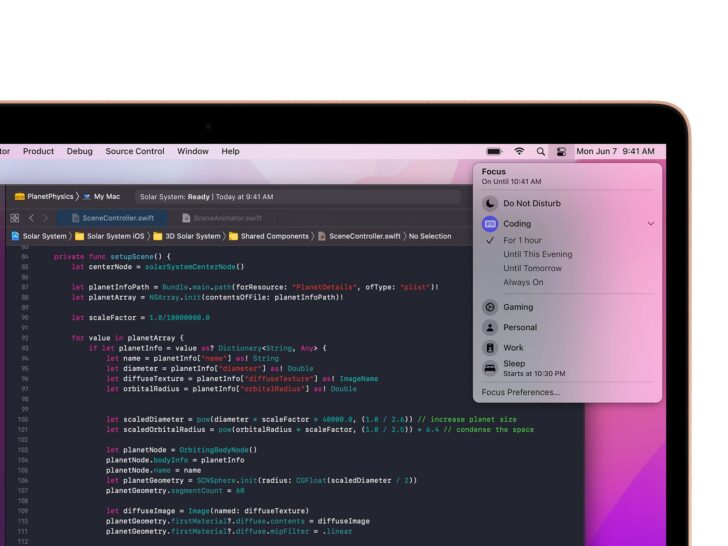The height and width of the screenshot is (546, 728).
Task: Click the Focus panel heading
Action: tap(494, 172)
